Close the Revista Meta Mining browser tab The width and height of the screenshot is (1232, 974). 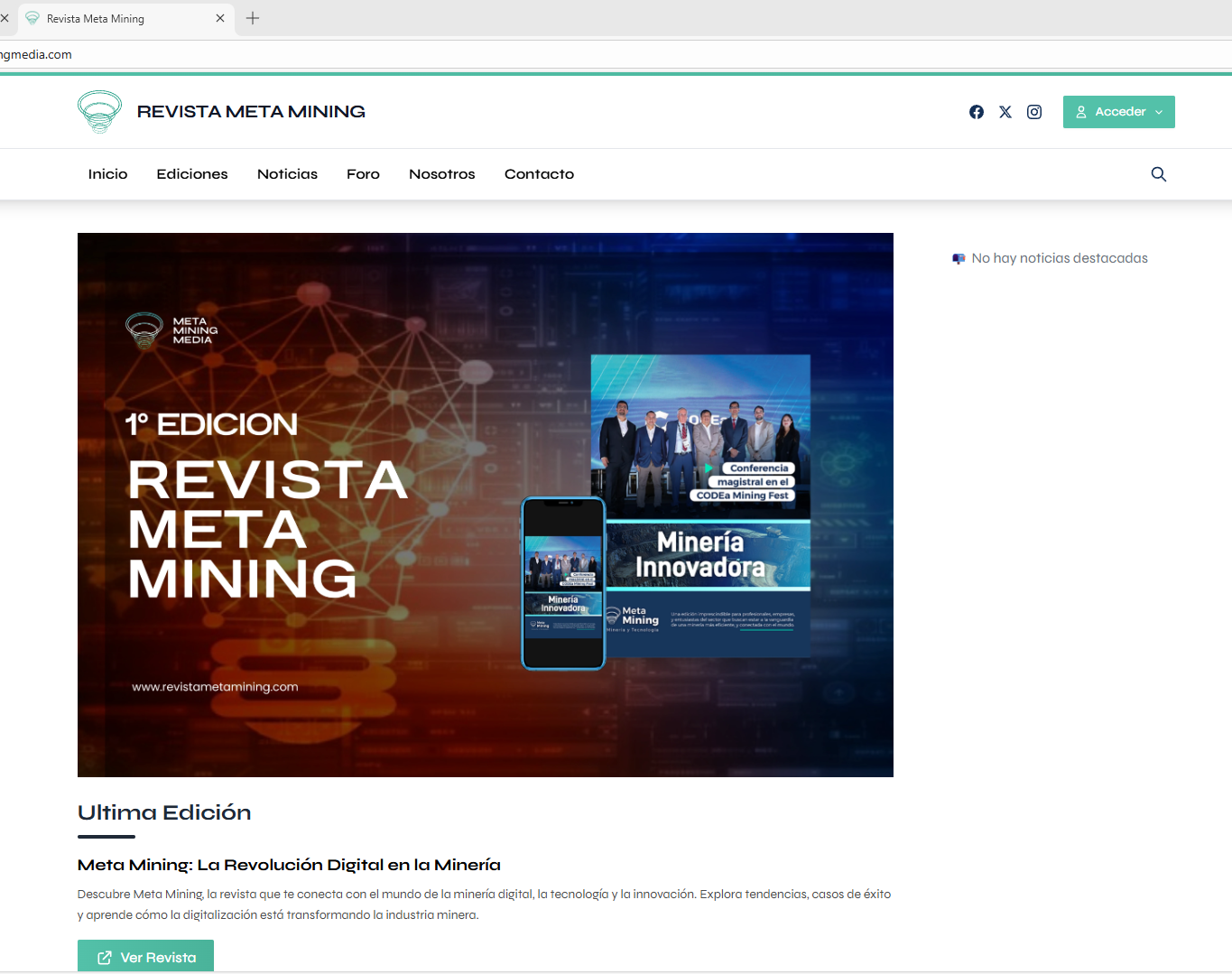(220, 18)
